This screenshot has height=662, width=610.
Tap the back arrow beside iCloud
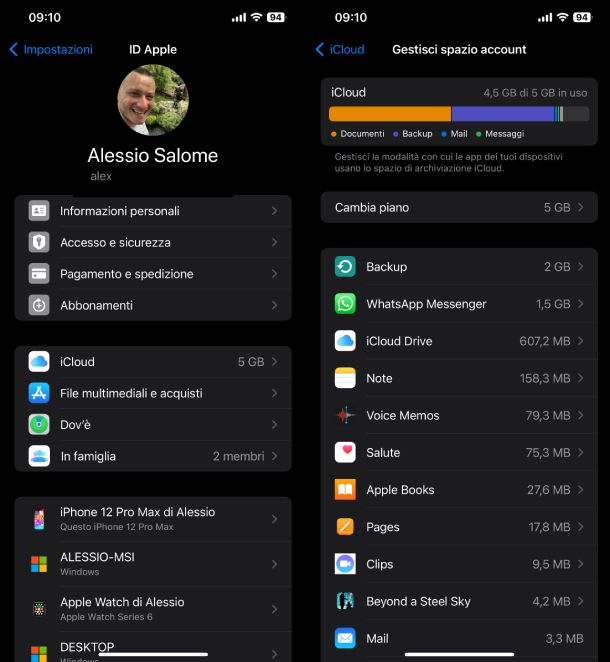point(320,49)
